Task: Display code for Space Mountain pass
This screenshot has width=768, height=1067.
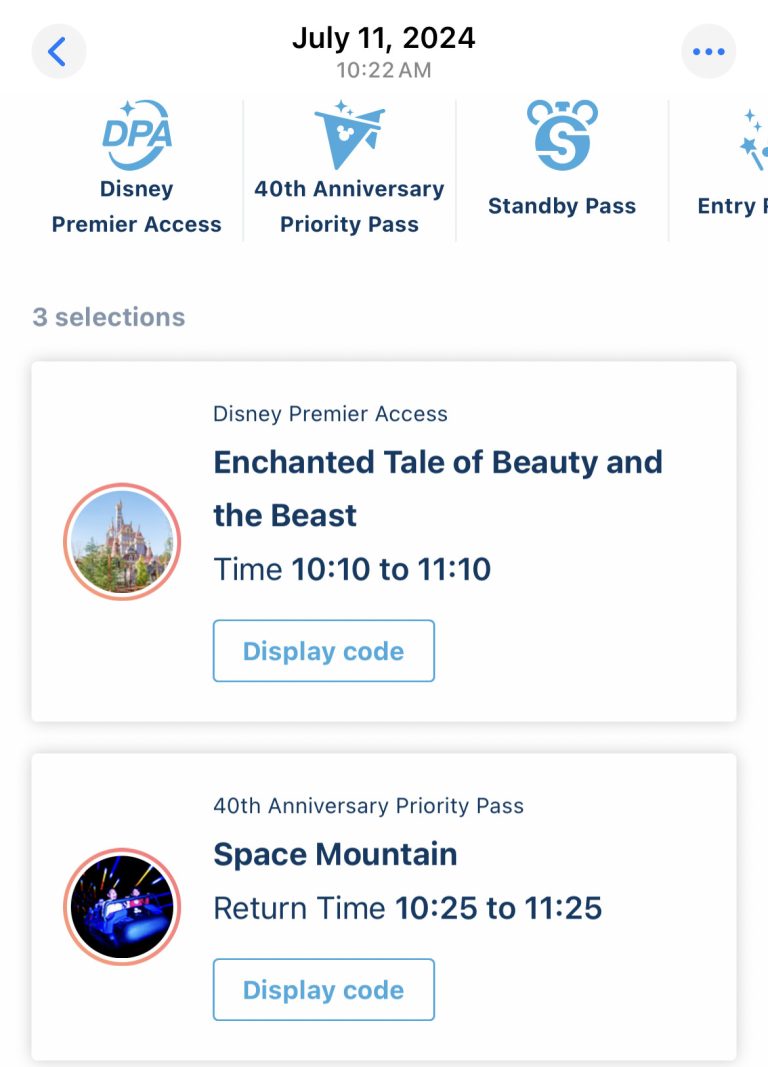Action: coord(323,989)
